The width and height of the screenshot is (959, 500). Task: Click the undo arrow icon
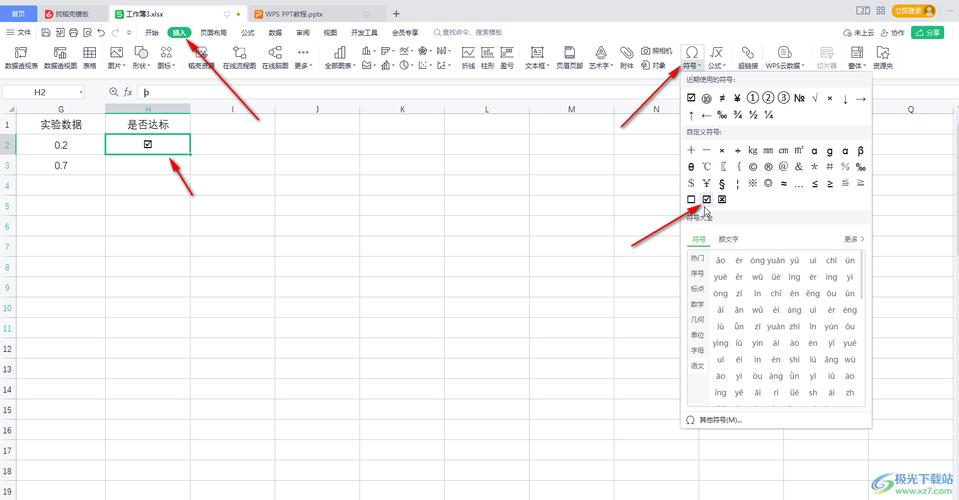pyautogui.click(x=101, y=32)
